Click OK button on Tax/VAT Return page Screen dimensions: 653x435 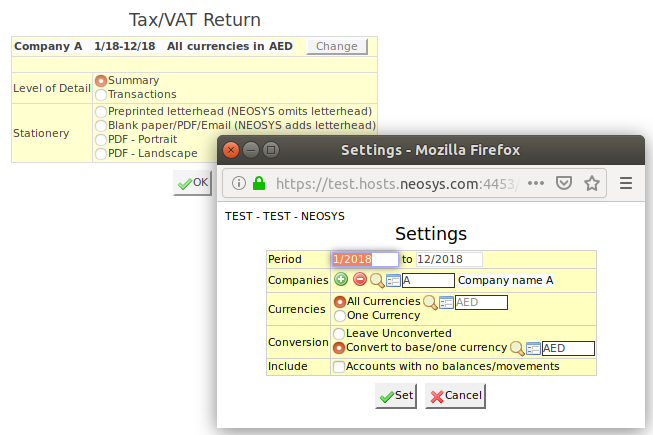tap(192, 183)
